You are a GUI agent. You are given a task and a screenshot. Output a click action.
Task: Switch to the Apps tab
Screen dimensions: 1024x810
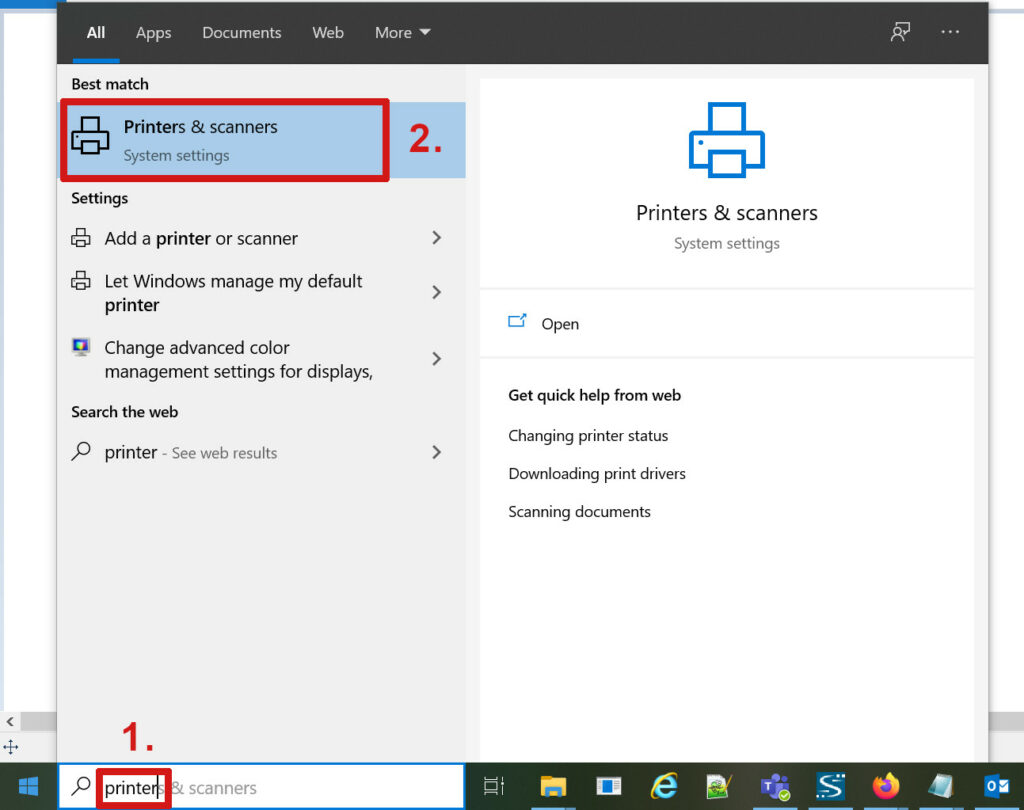153,33
